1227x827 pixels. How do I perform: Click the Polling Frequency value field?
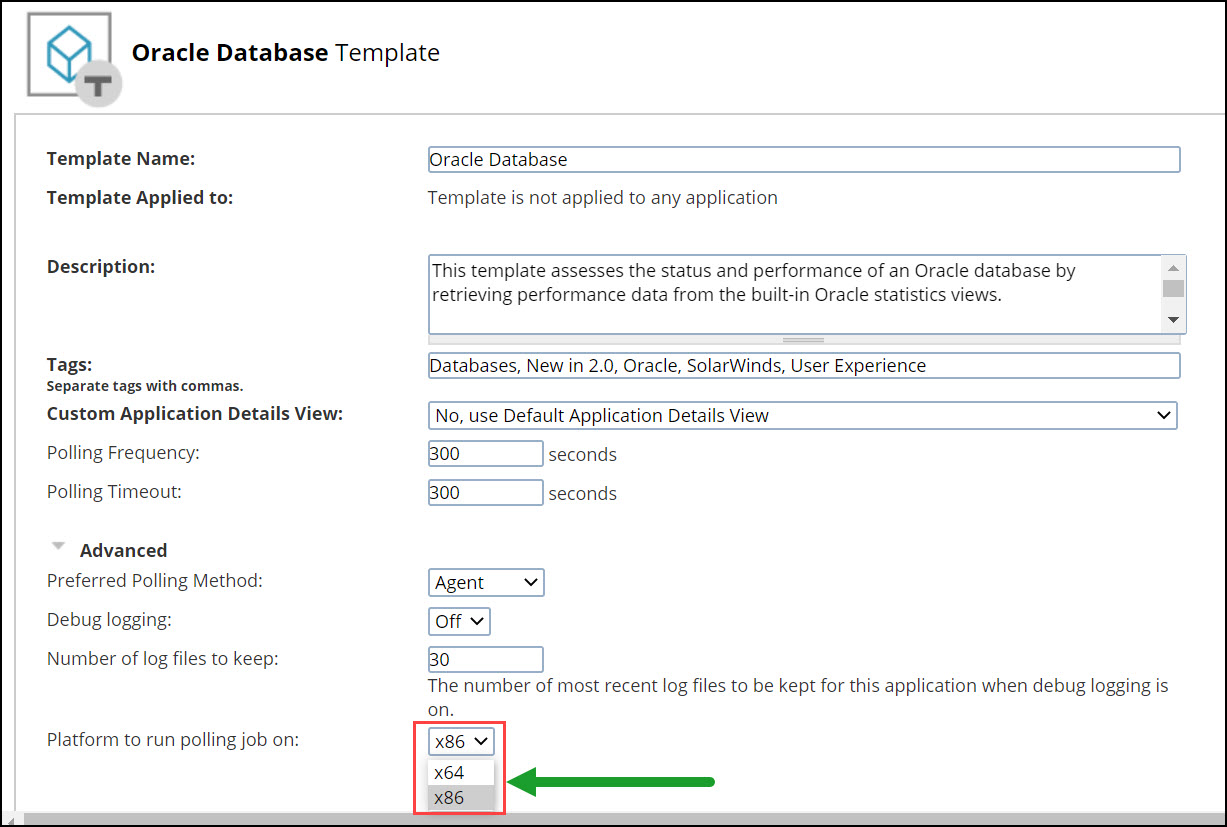pyautogui.click(x=485, y=453)
